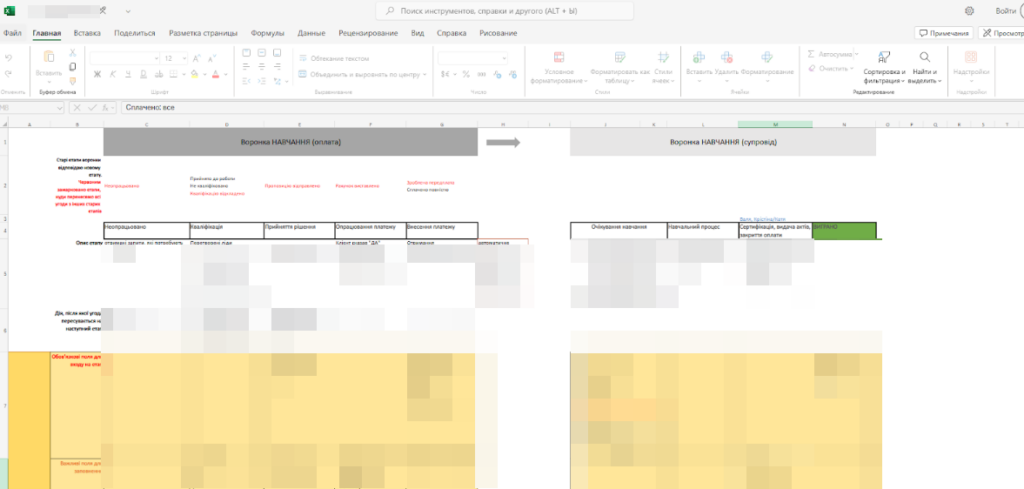Image resolution: width=1024 pixels, height=489 pixels.
Task: Switch to the Рецензирование tab
Action: pos(368,33)
